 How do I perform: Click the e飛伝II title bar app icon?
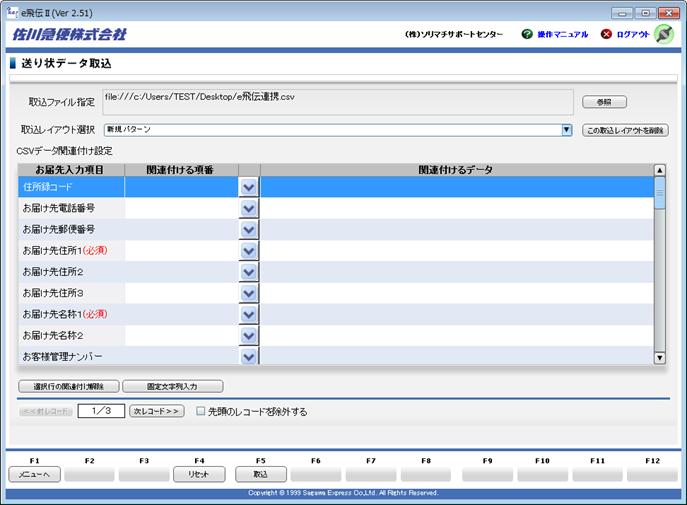pyautogui.click(x=12, y=12)
